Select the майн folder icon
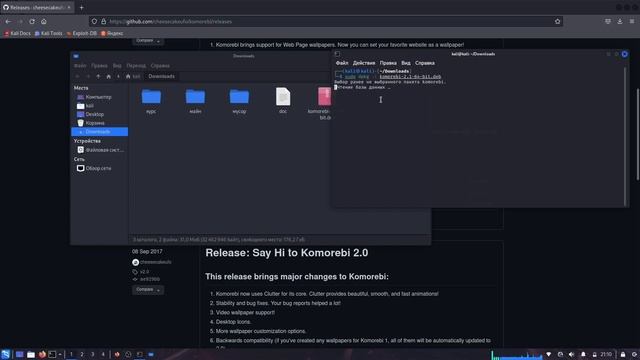 coord(195,97)
